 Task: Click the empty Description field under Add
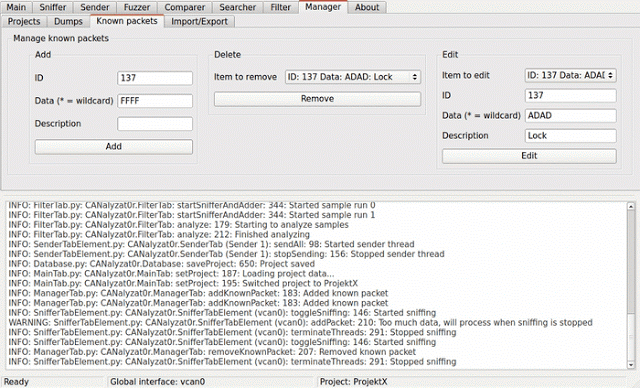(x=155, y=124)
